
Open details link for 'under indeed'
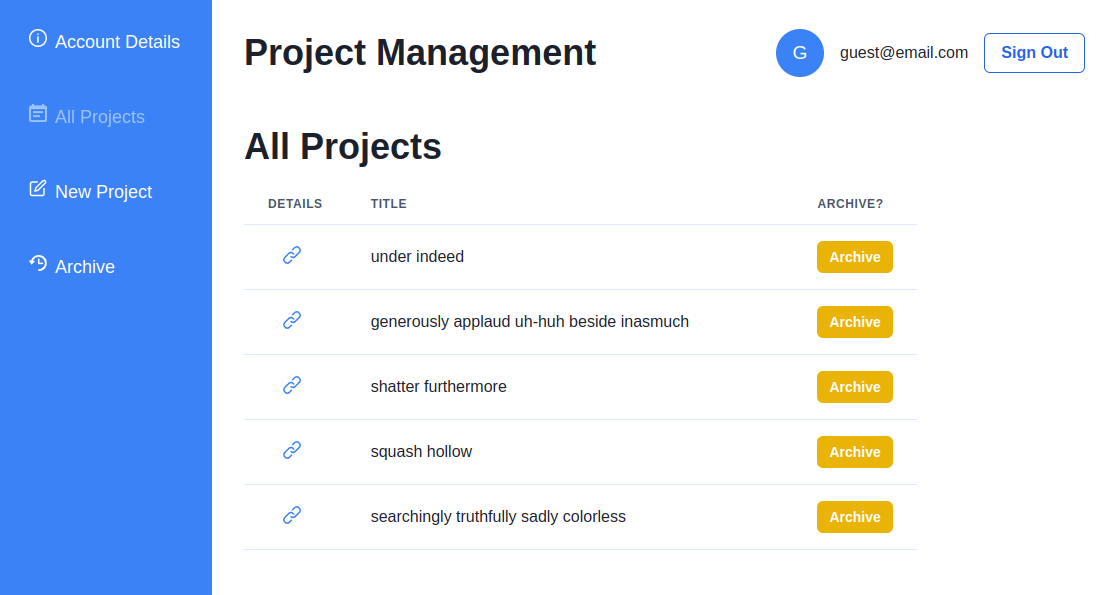tap(292, 256)
